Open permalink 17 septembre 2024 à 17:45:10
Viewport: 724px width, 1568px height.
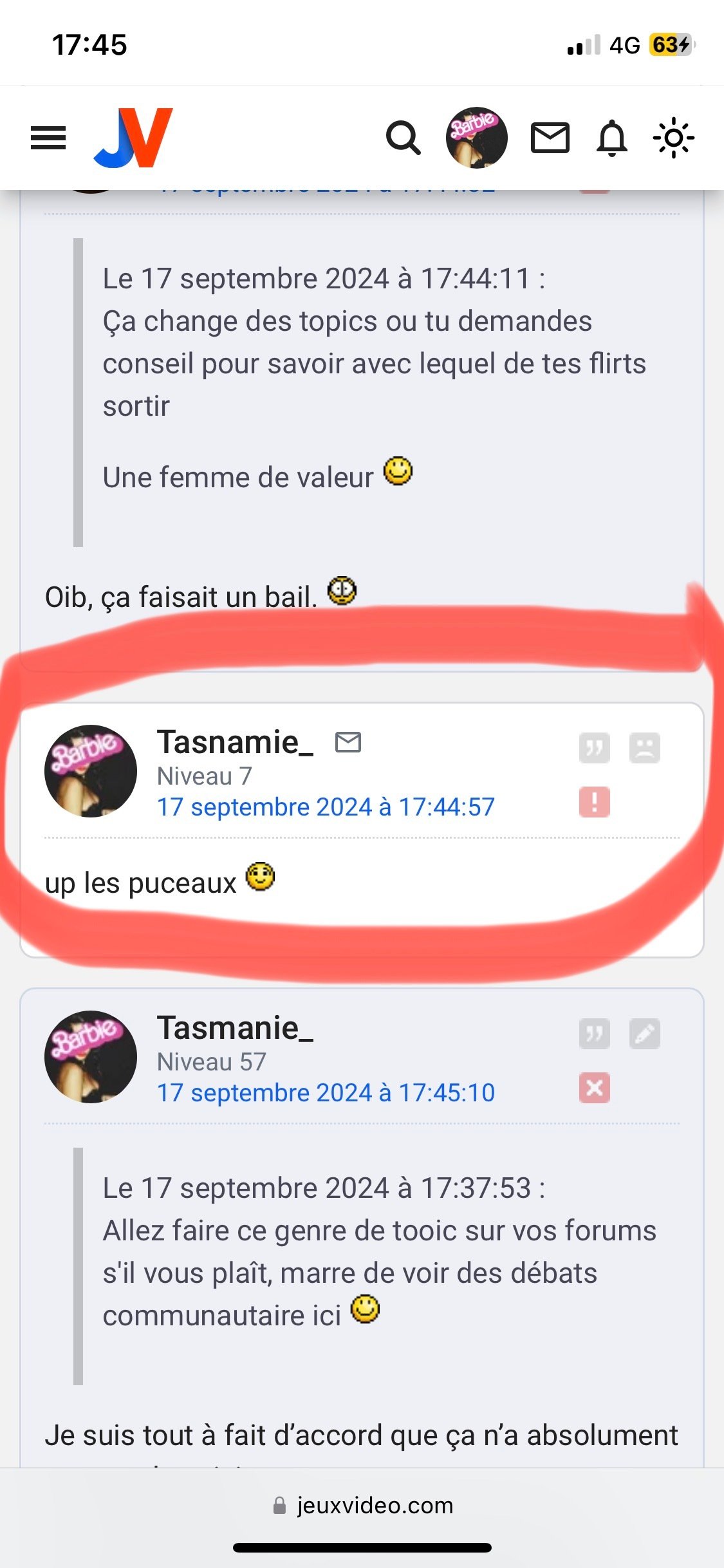326,1092
